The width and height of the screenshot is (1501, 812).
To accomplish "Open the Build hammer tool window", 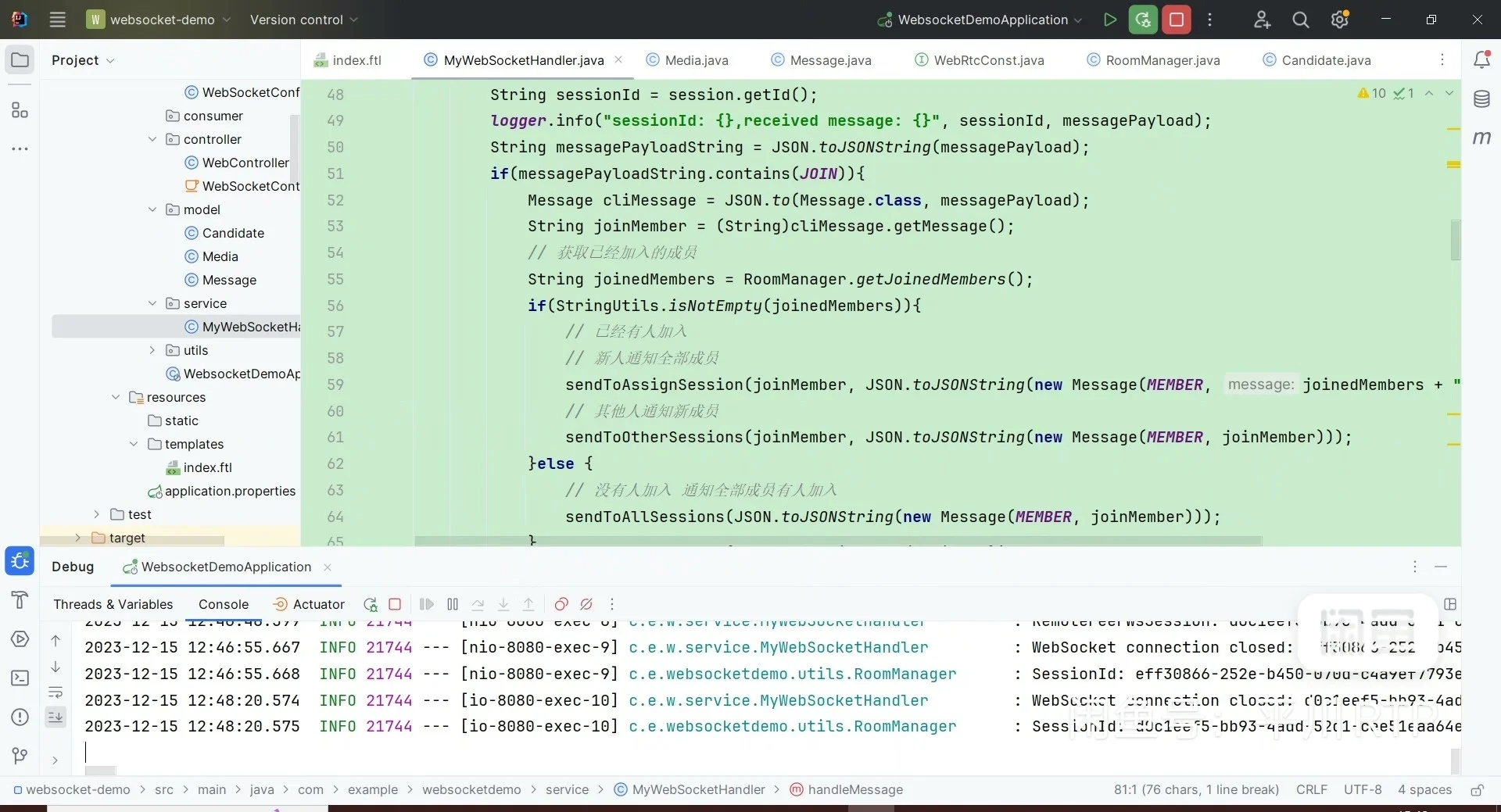I will click(x=20, y=599).
